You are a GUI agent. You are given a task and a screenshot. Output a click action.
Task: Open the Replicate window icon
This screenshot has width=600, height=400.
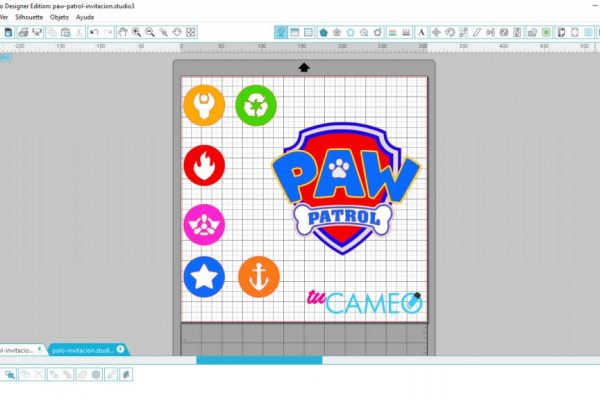(x=504, y=33)
